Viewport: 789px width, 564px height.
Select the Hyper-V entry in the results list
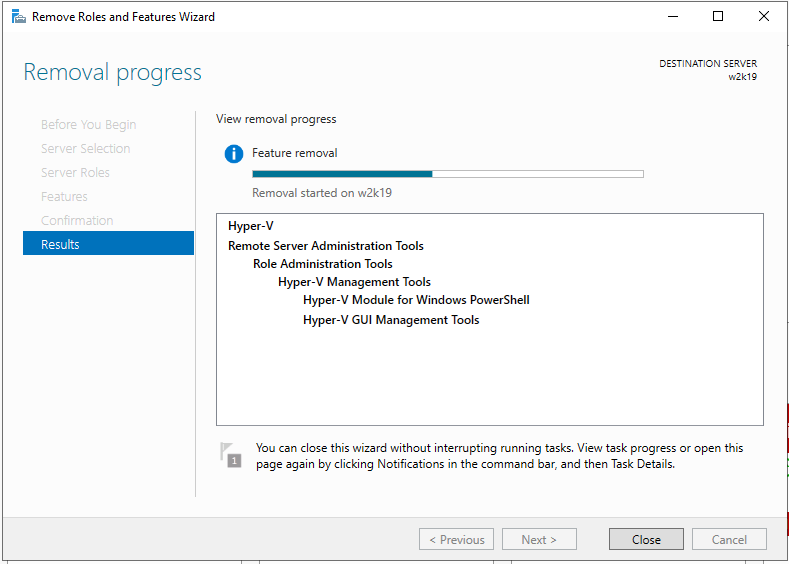[251, 226]
